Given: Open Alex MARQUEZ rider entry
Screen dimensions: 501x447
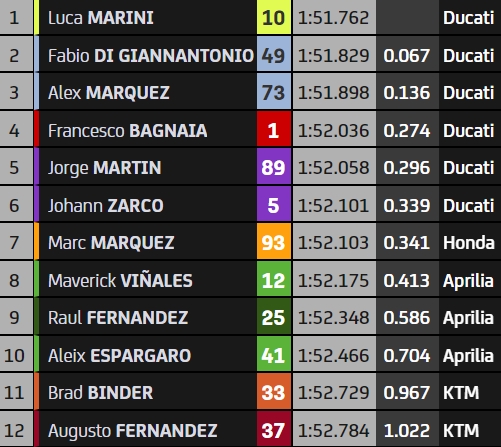Looking at the screenshot, I should 109,93.
